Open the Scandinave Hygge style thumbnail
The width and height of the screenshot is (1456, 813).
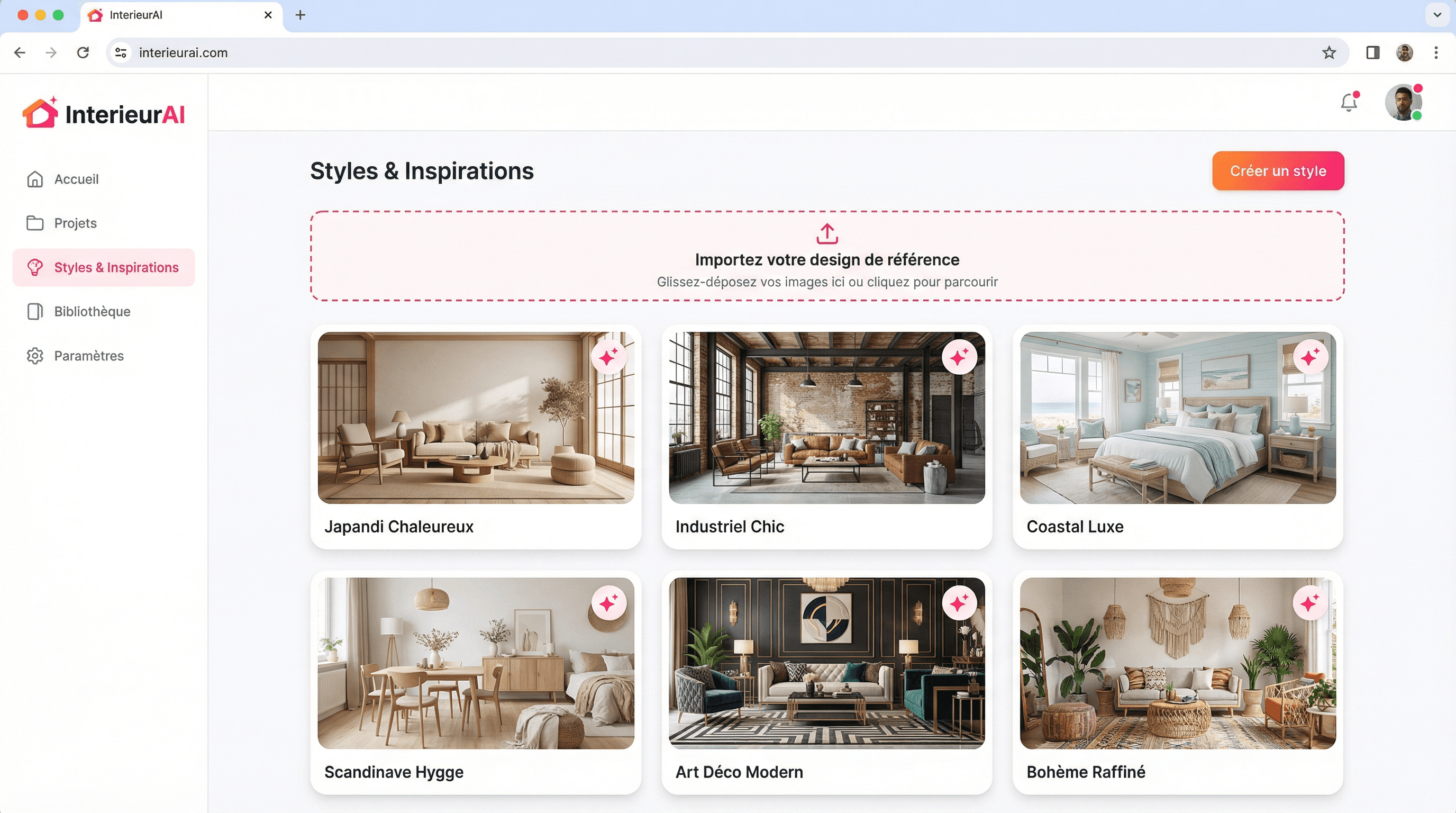click(x=475, y=663)
